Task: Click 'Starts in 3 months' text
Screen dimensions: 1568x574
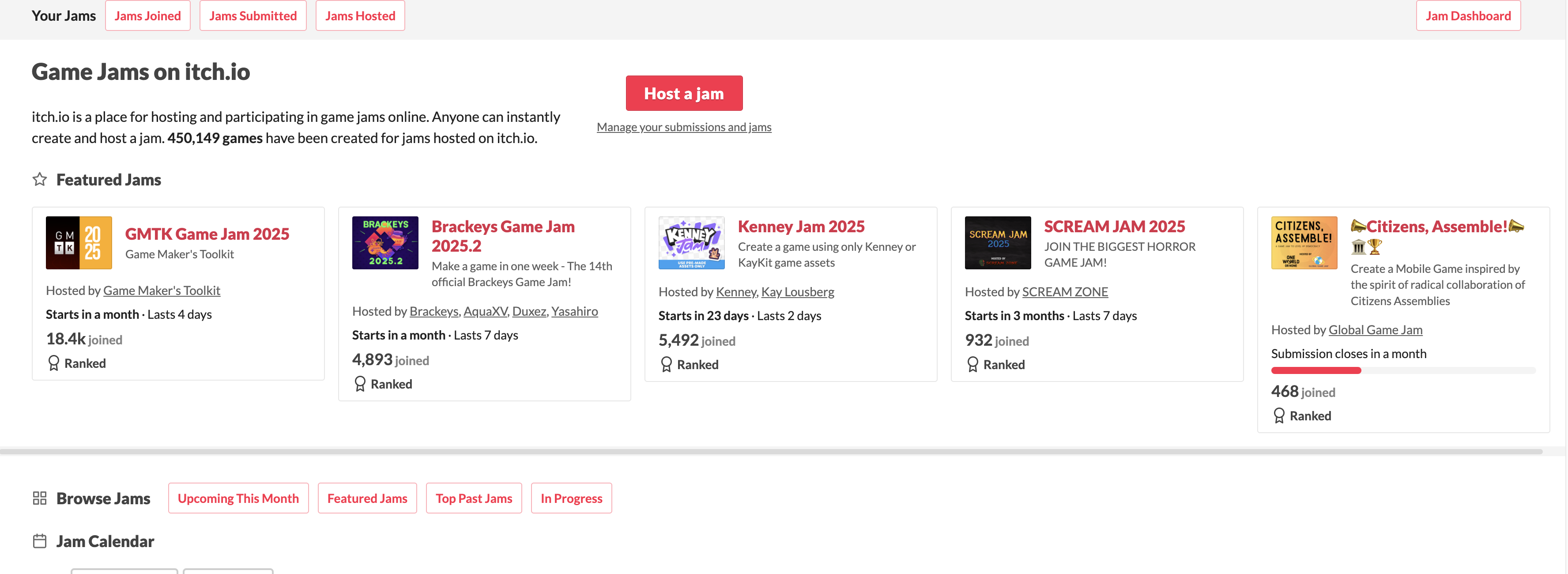Action: (1014, 315)
